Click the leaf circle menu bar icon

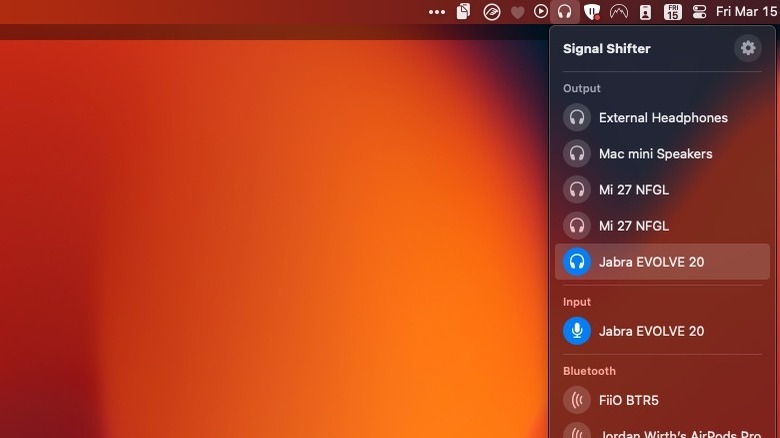coord(491,12)
